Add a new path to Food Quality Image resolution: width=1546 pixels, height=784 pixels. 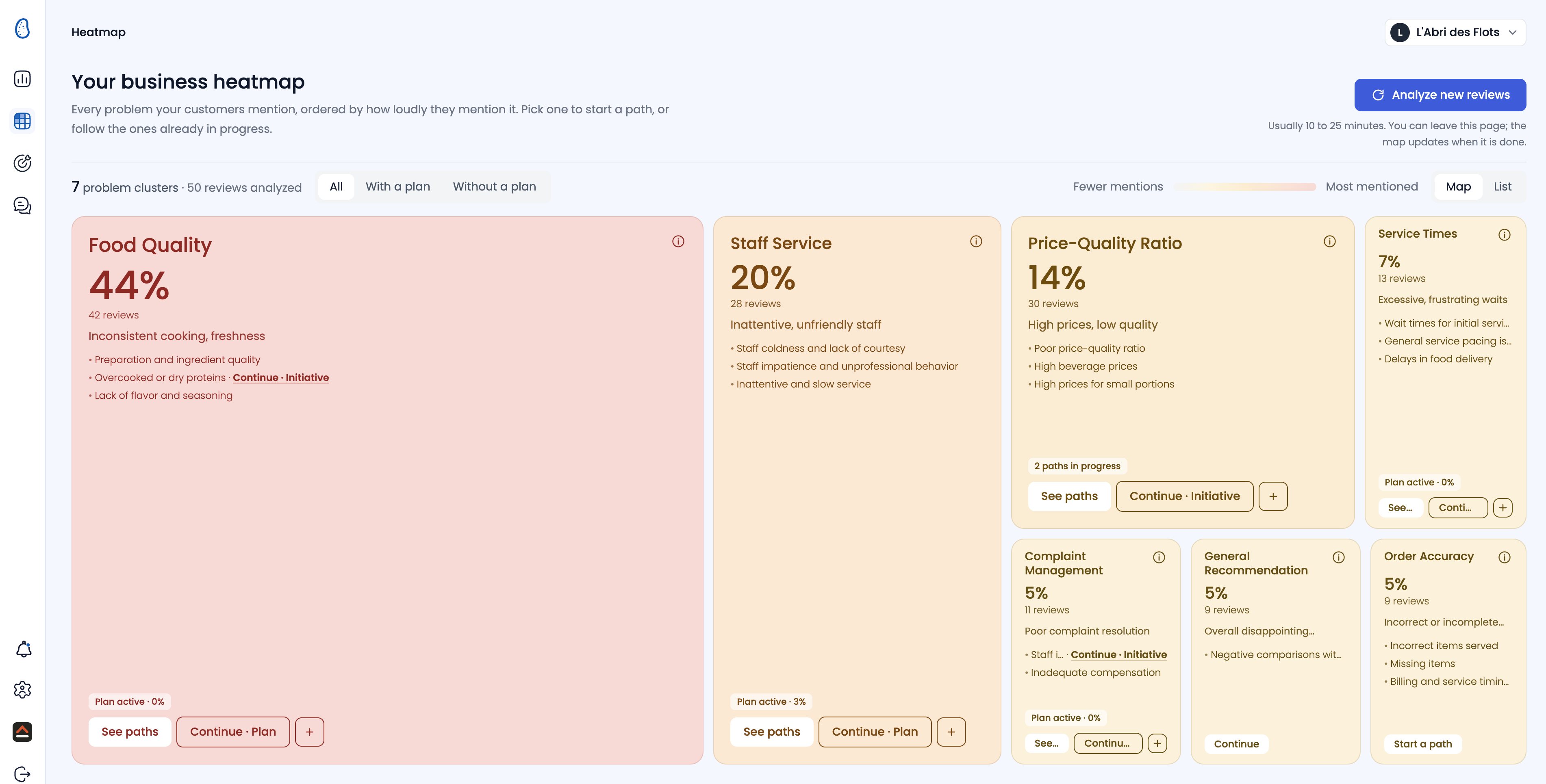coord(310,732)
